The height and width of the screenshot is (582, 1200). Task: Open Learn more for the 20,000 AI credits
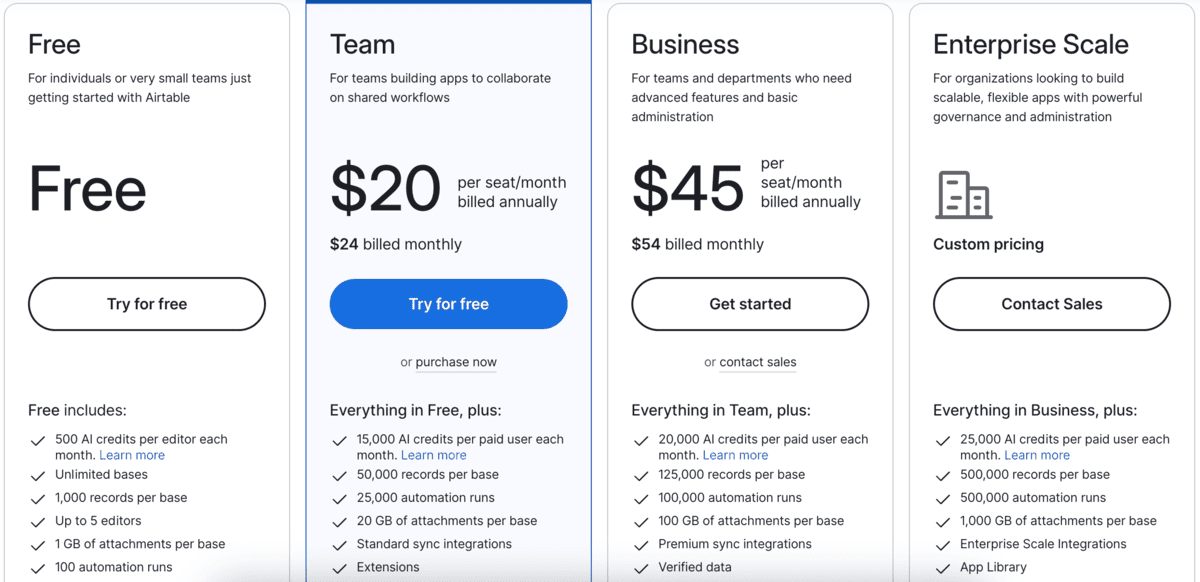click(x=735, y=455)
